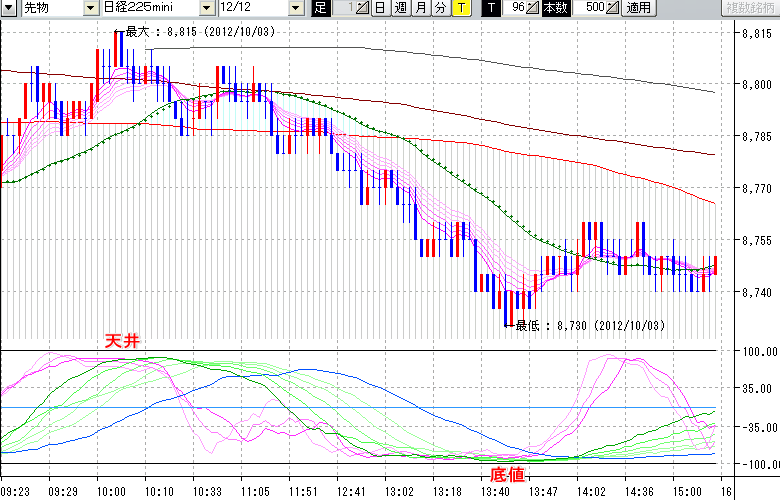Click the 天井 ceiling label in oscillator panel

(x=121, y=342)
